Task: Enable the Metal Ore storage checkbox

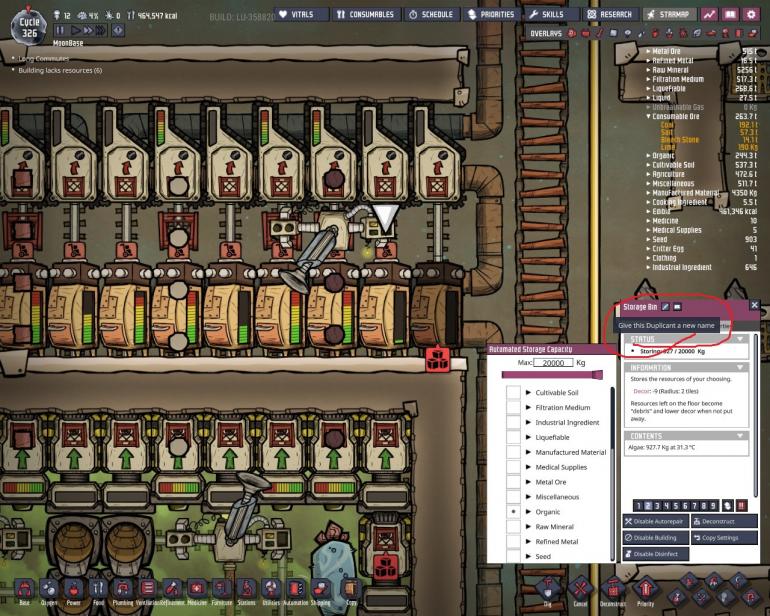Action: (513, 481)
